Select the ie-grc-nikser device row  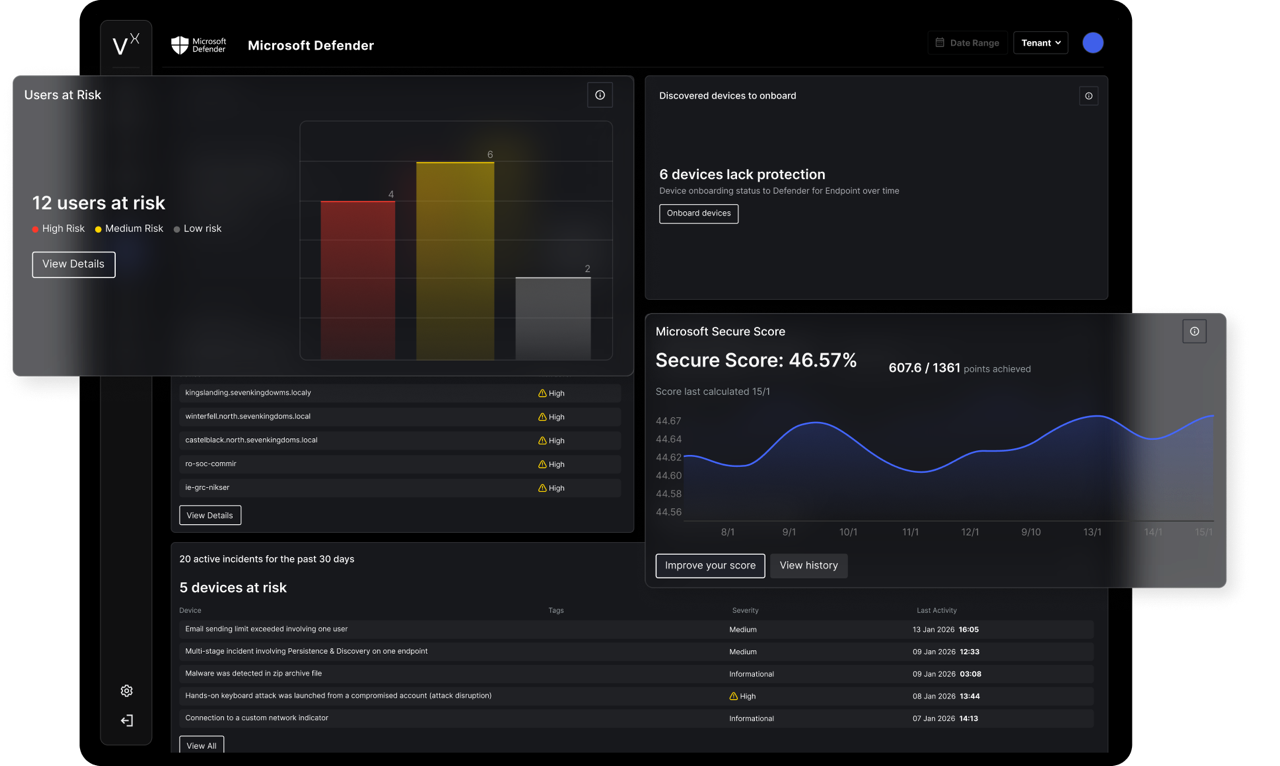pos(400,488)
